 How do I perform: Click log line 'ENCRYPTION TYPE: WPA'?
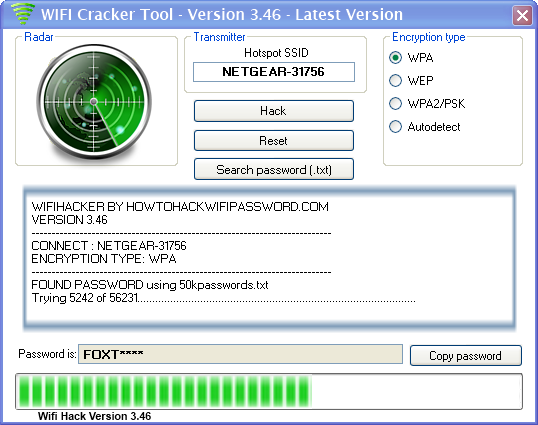coord(104,259)
